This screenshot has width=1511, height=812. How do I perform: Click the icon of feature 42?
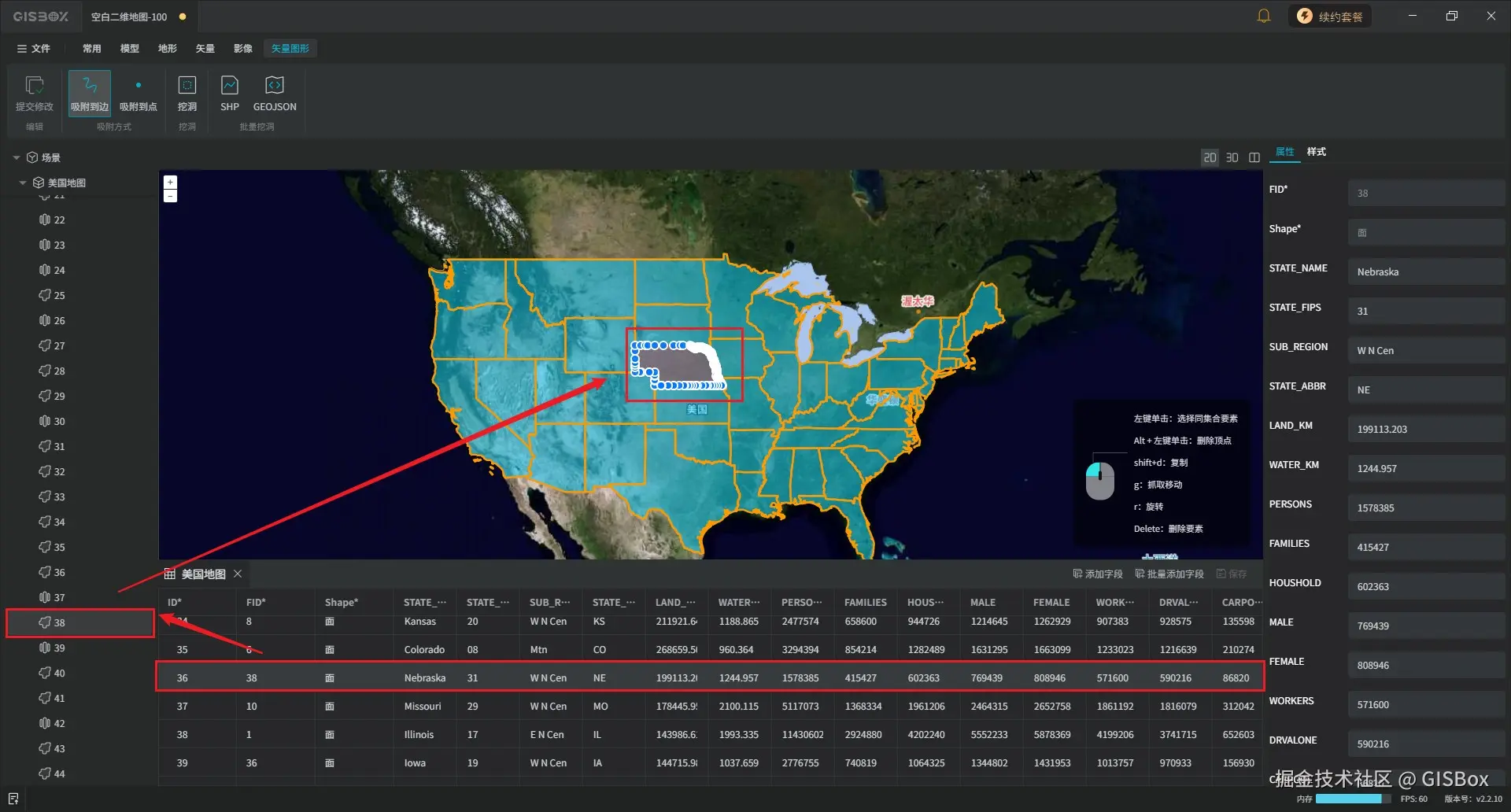pos(45,724)
